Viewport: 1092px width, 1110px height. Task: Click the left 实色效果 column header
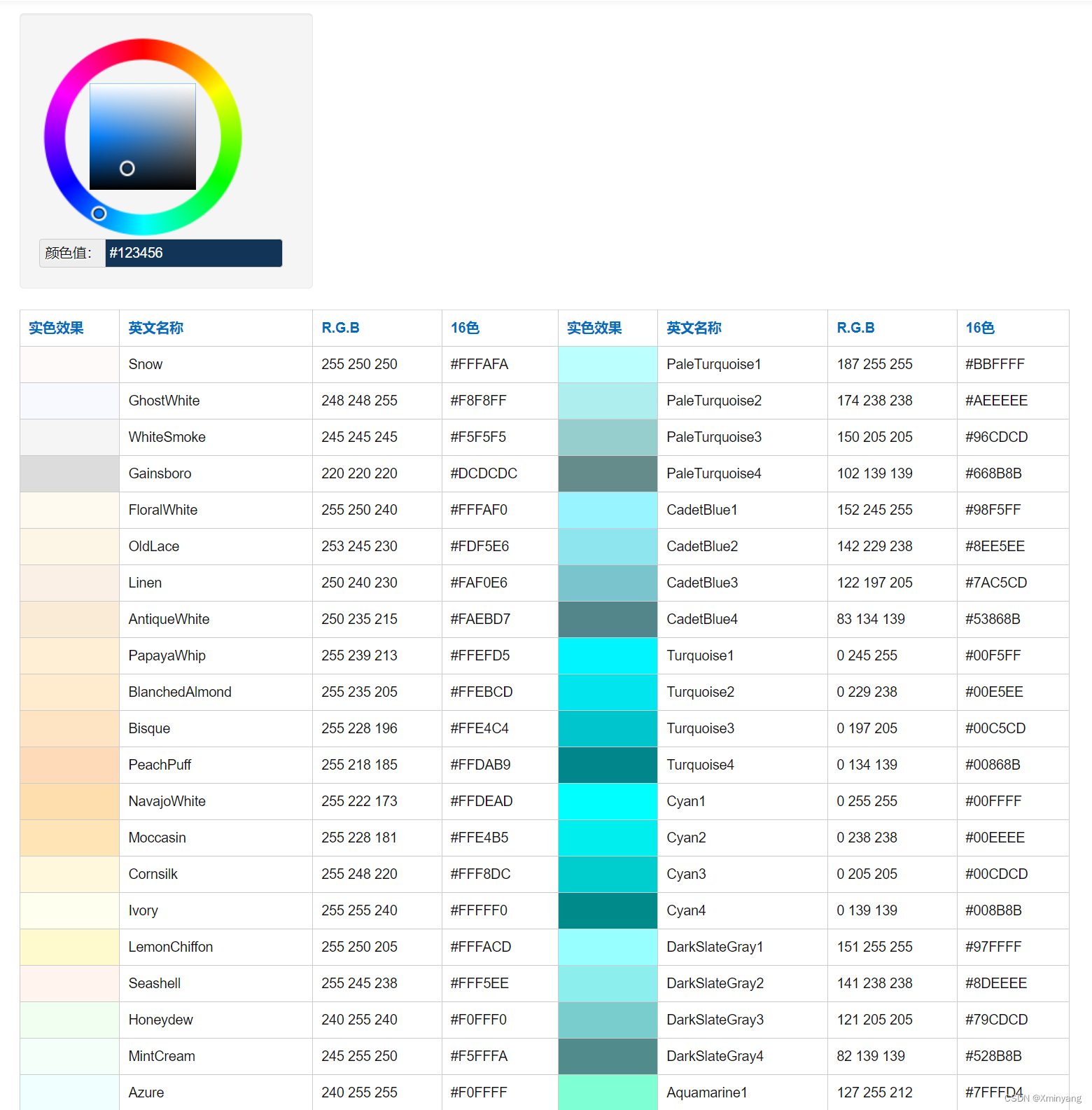(56, 328)
